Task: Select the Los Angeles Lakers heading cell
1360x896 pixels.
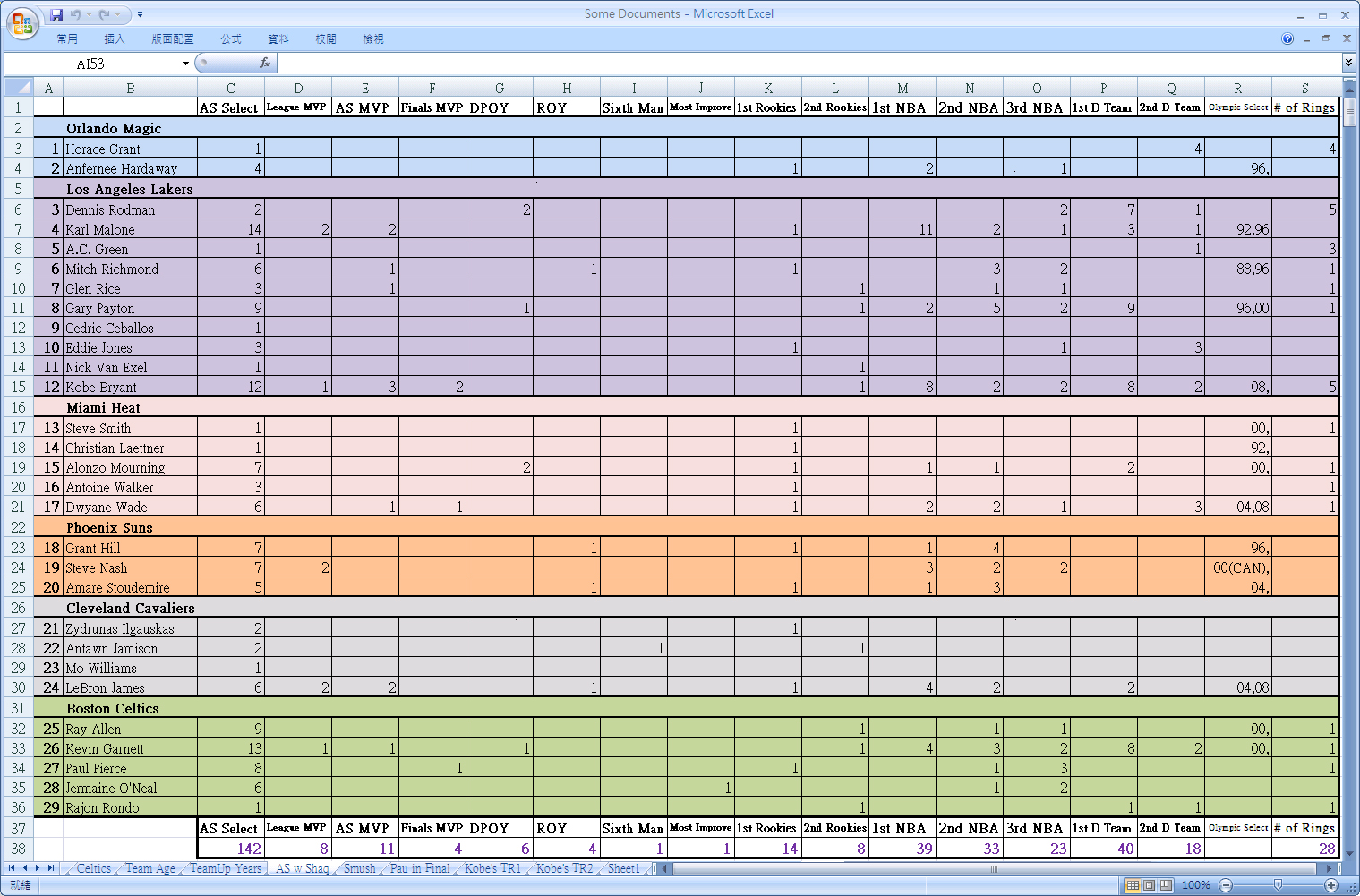Action: 131,189
